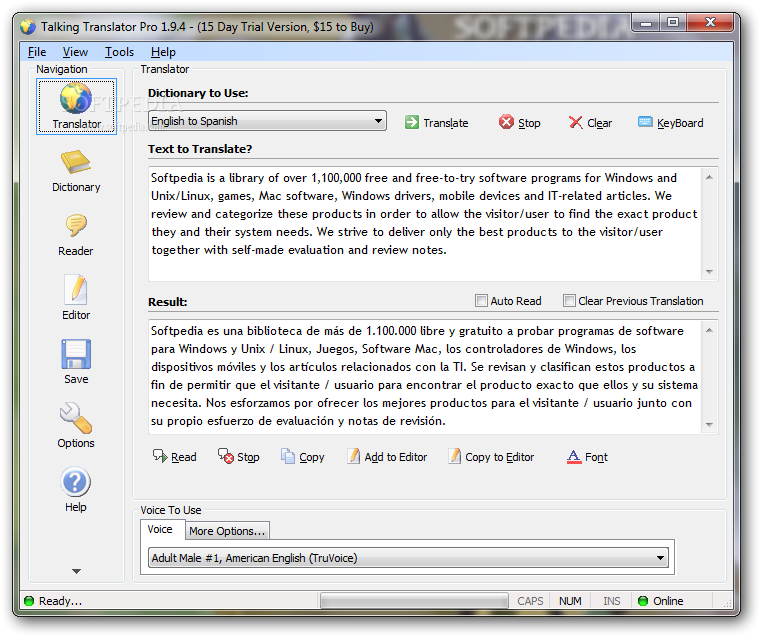
Task: Click the Add to Editor button label
Action: 396,457
